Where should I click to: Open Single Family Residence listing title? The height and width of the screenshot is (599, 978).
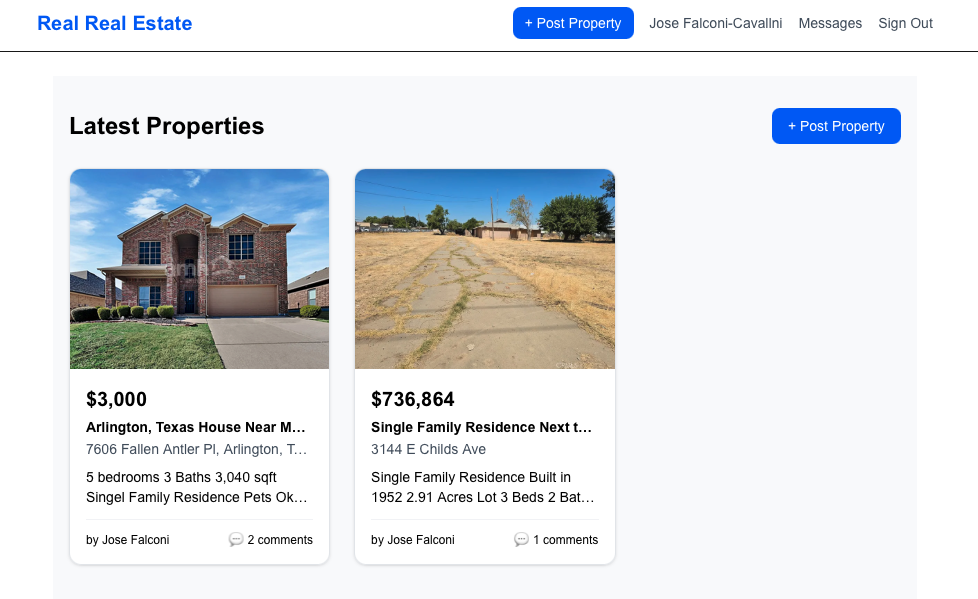click(481, 427)
